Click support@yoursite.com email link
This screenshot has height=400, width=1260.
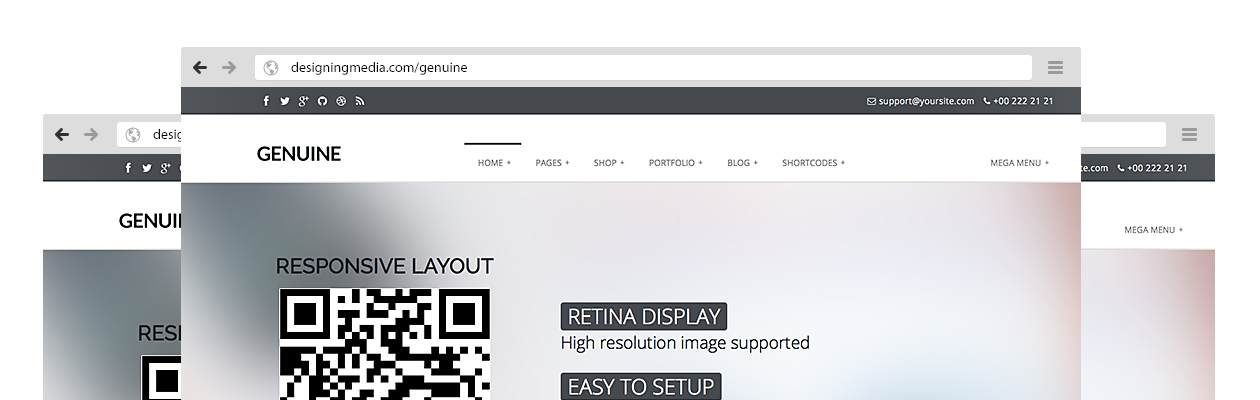tap(926, 101)
